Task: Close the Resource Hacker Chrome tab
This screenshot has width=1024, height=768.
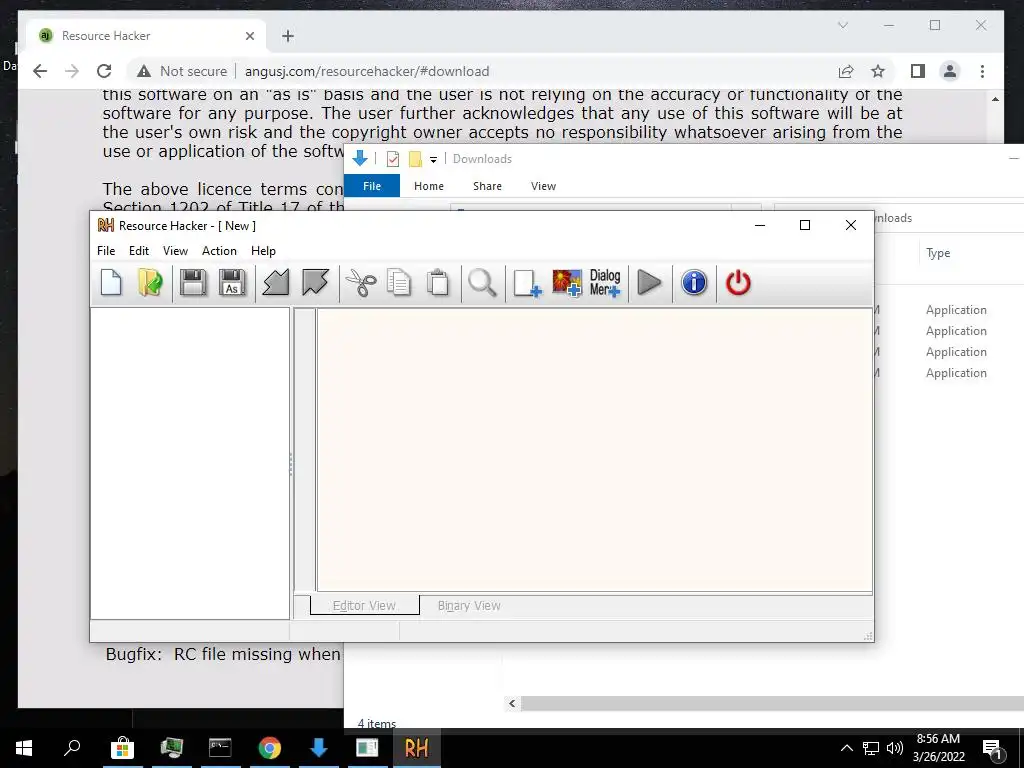Action: point(249,36)
